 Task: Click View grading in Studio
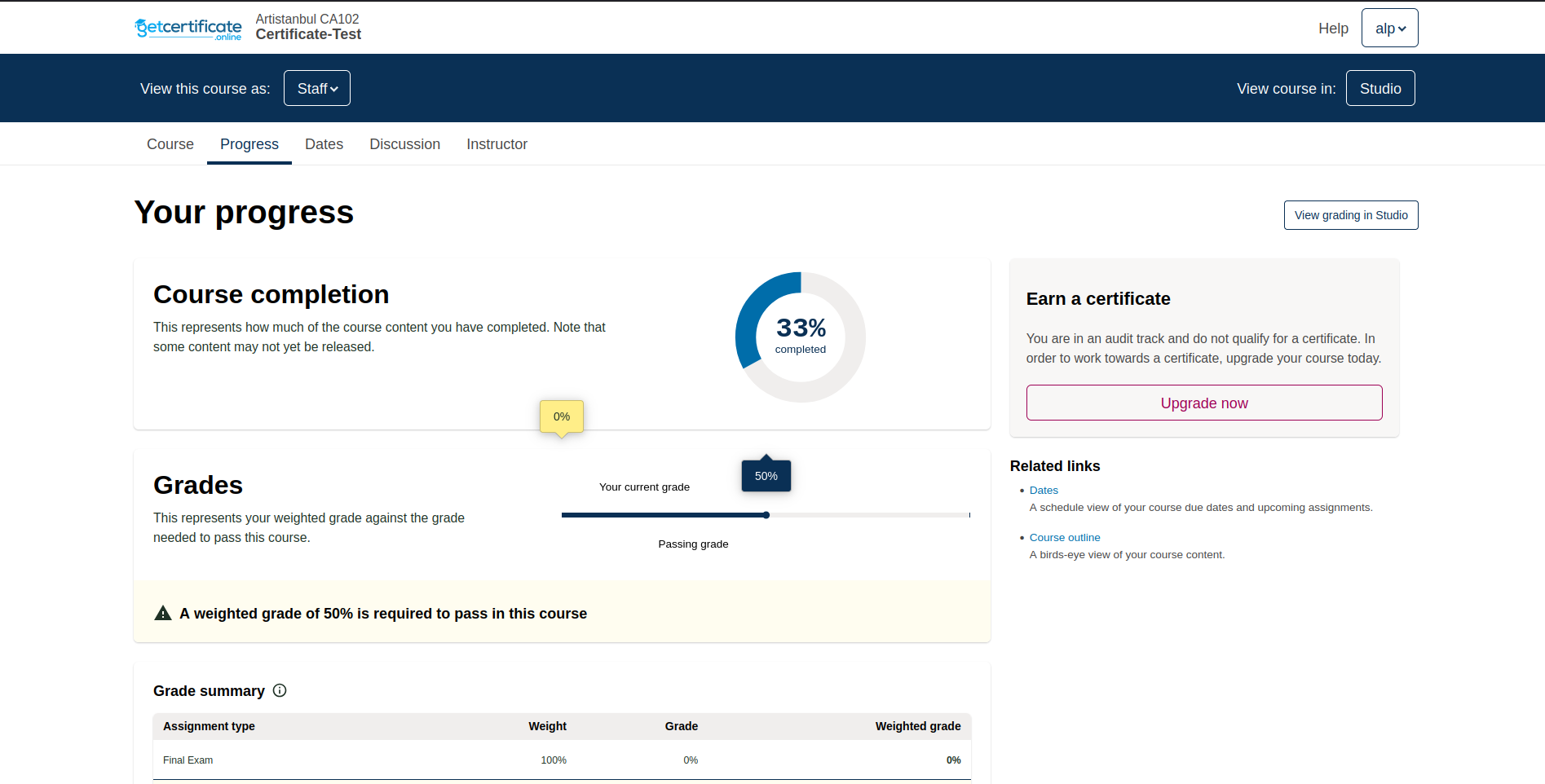click(1350, 214)
